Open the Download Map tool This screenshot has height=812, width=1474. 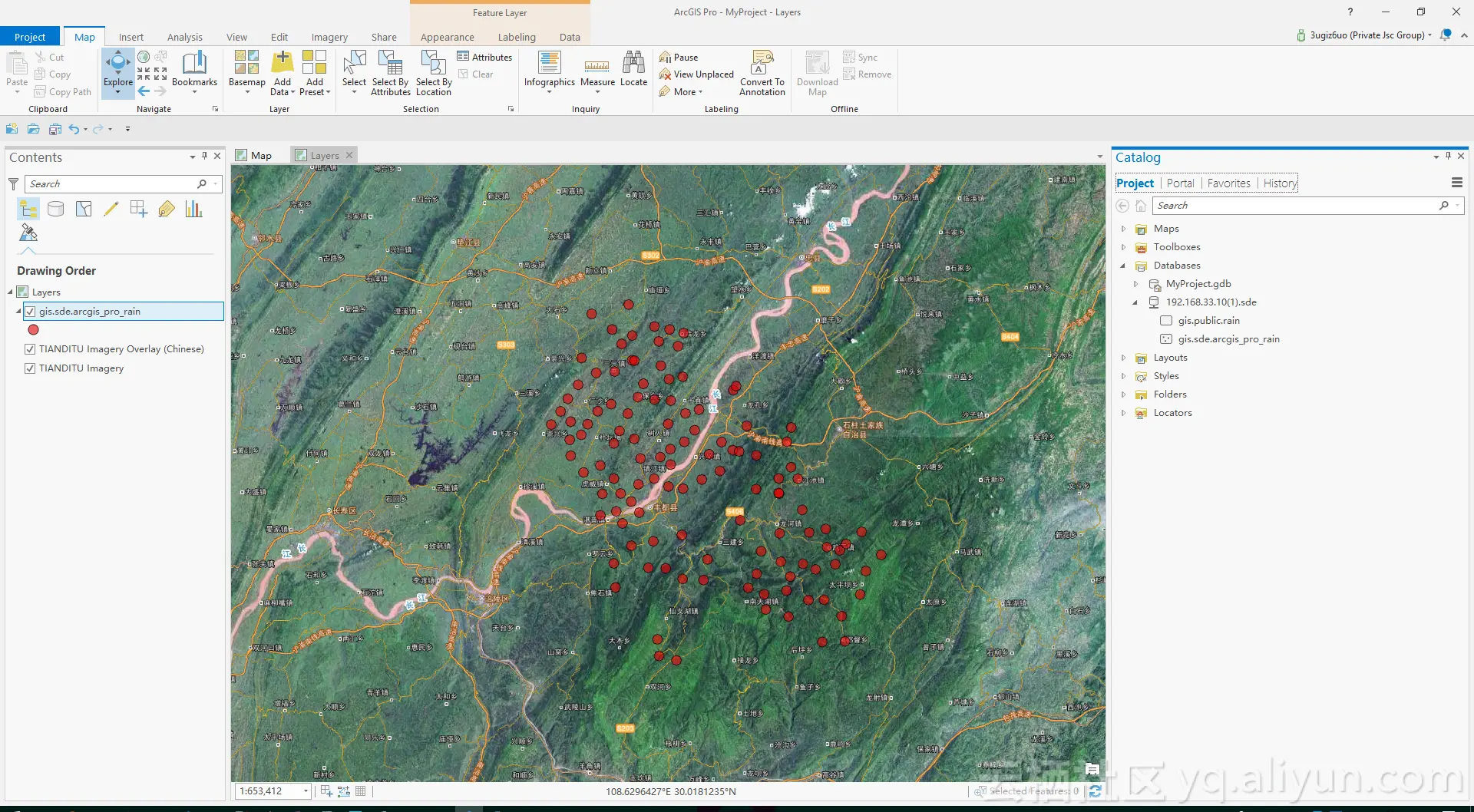(x=816, y=71)
